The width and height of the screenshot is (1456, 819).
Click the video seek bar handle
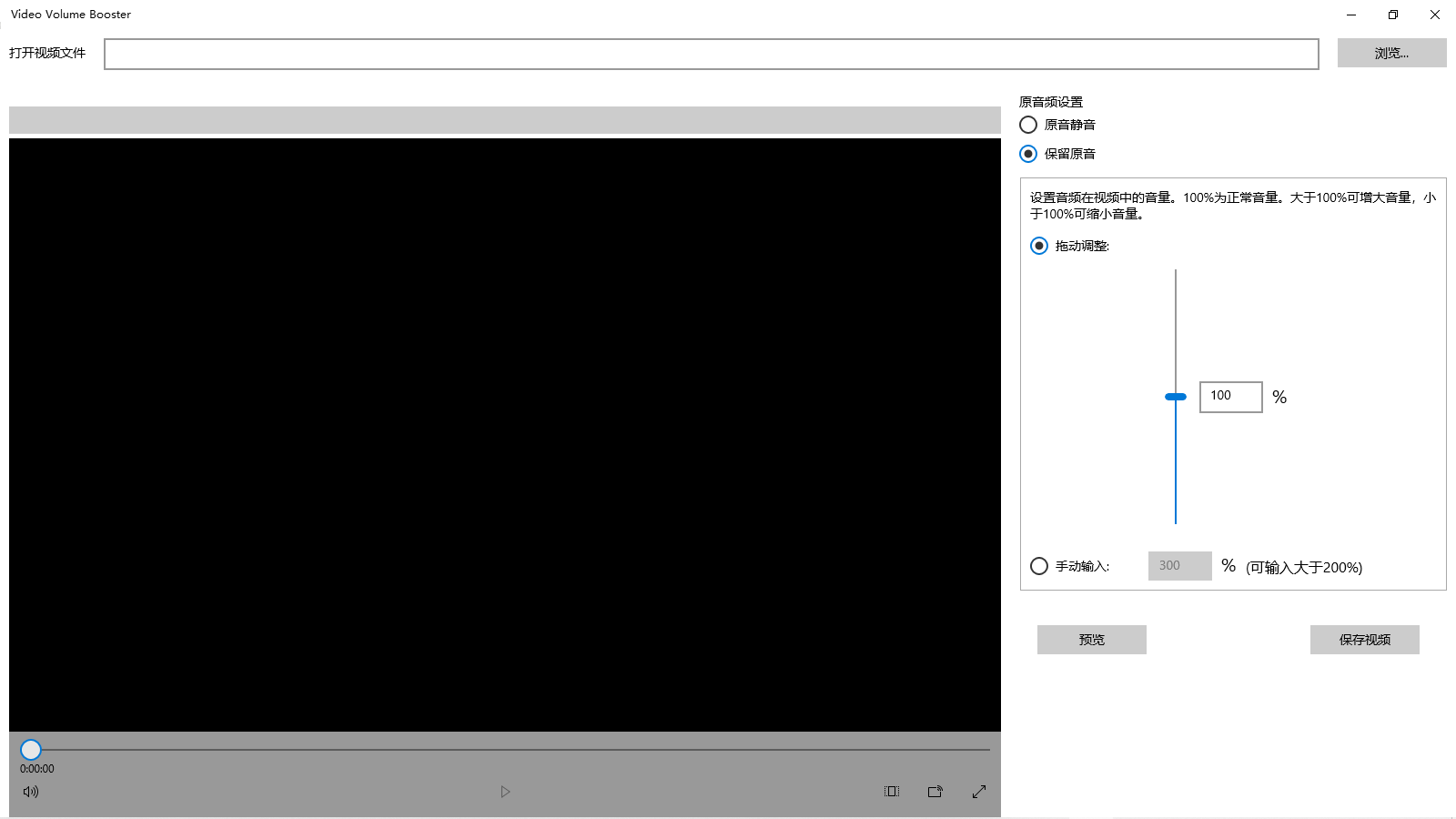[x=31, y=750]
